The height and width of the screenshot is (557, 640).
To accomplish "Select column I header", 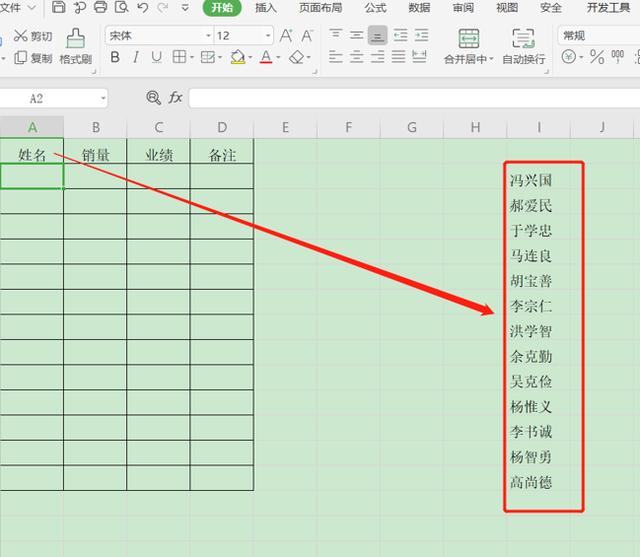I will point(539,127).
